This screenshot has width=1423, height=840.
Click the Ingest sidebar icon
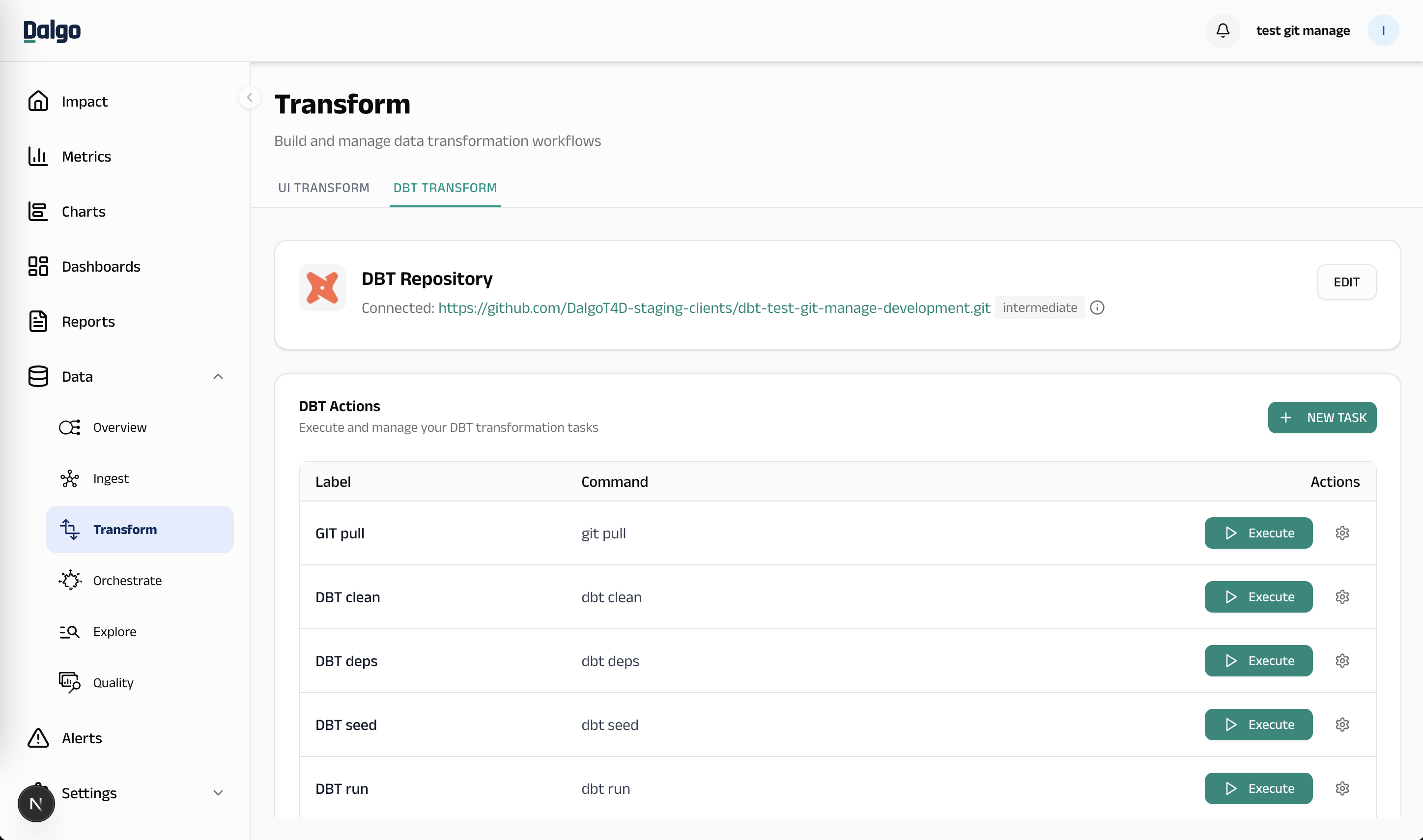click(x=70, y=479)
